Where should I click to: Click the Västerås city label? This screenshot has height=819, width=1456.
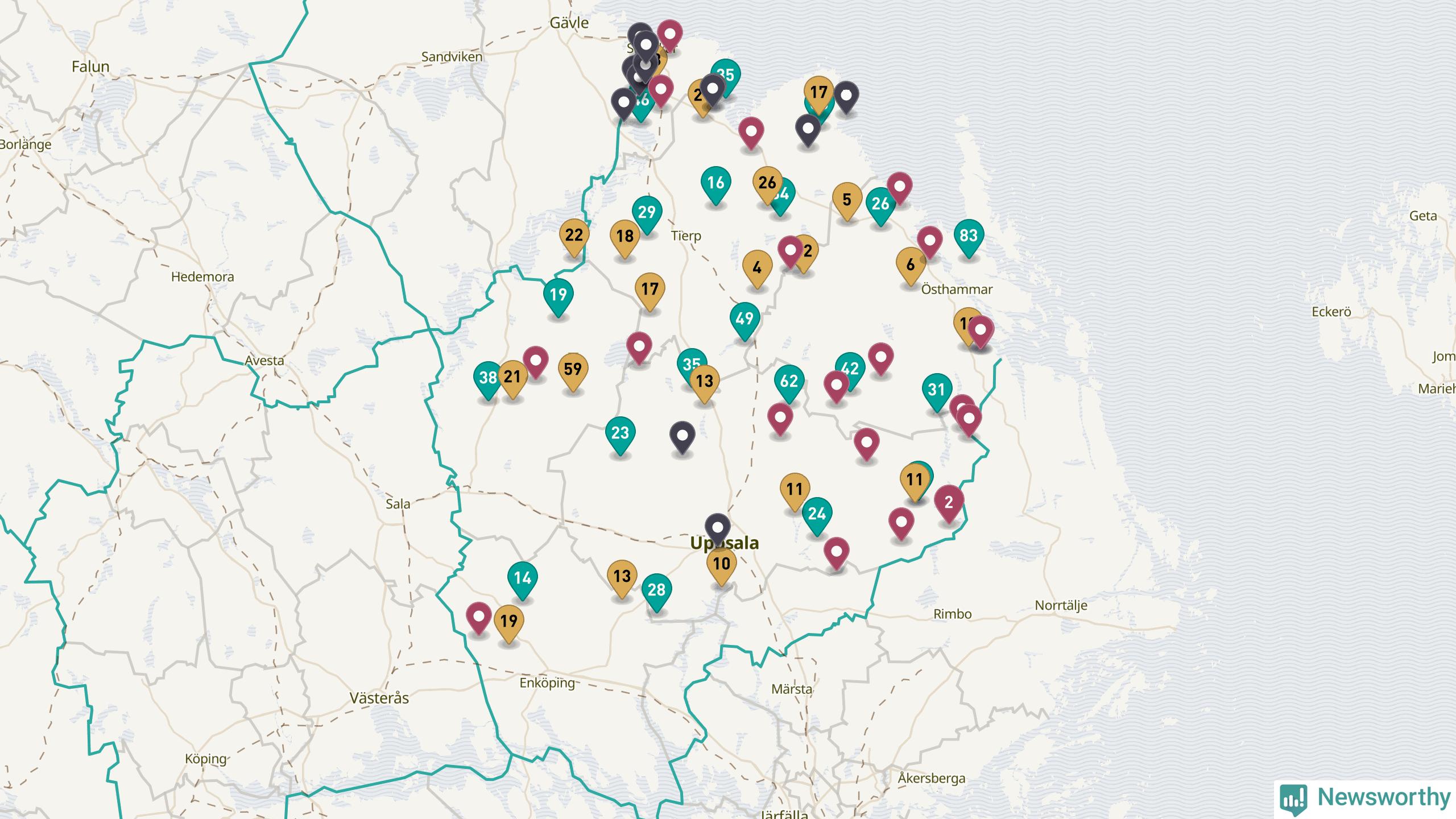[x=379, y=698]
